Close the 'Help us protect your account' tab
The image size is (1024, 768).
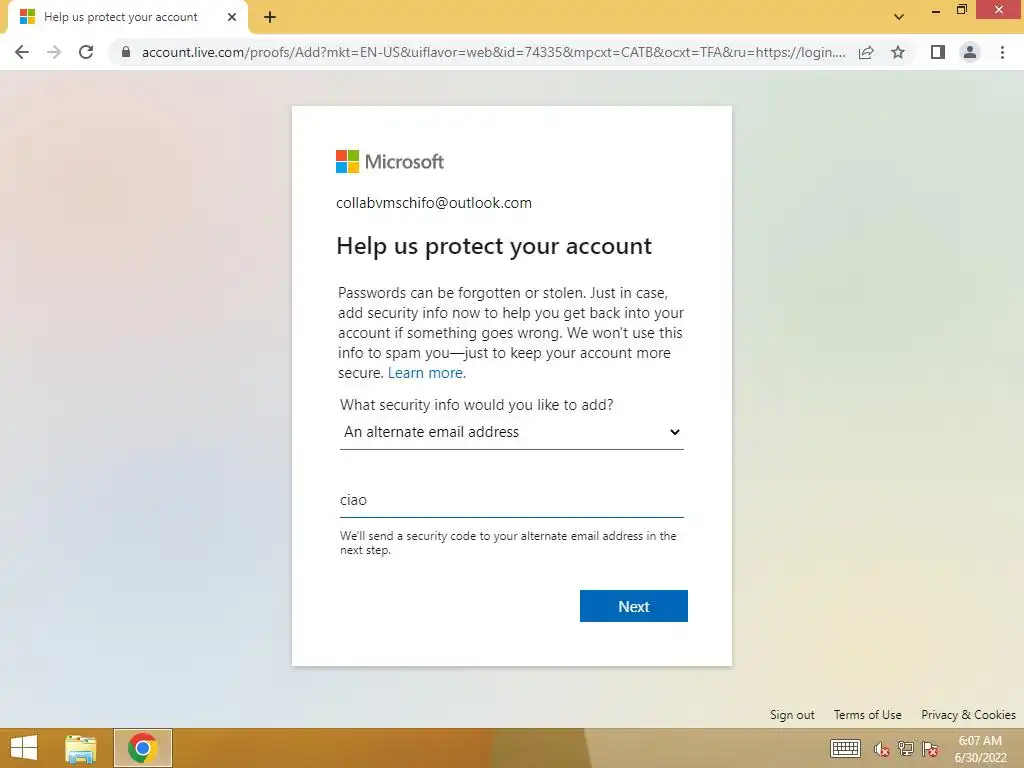tap(232, 17)
